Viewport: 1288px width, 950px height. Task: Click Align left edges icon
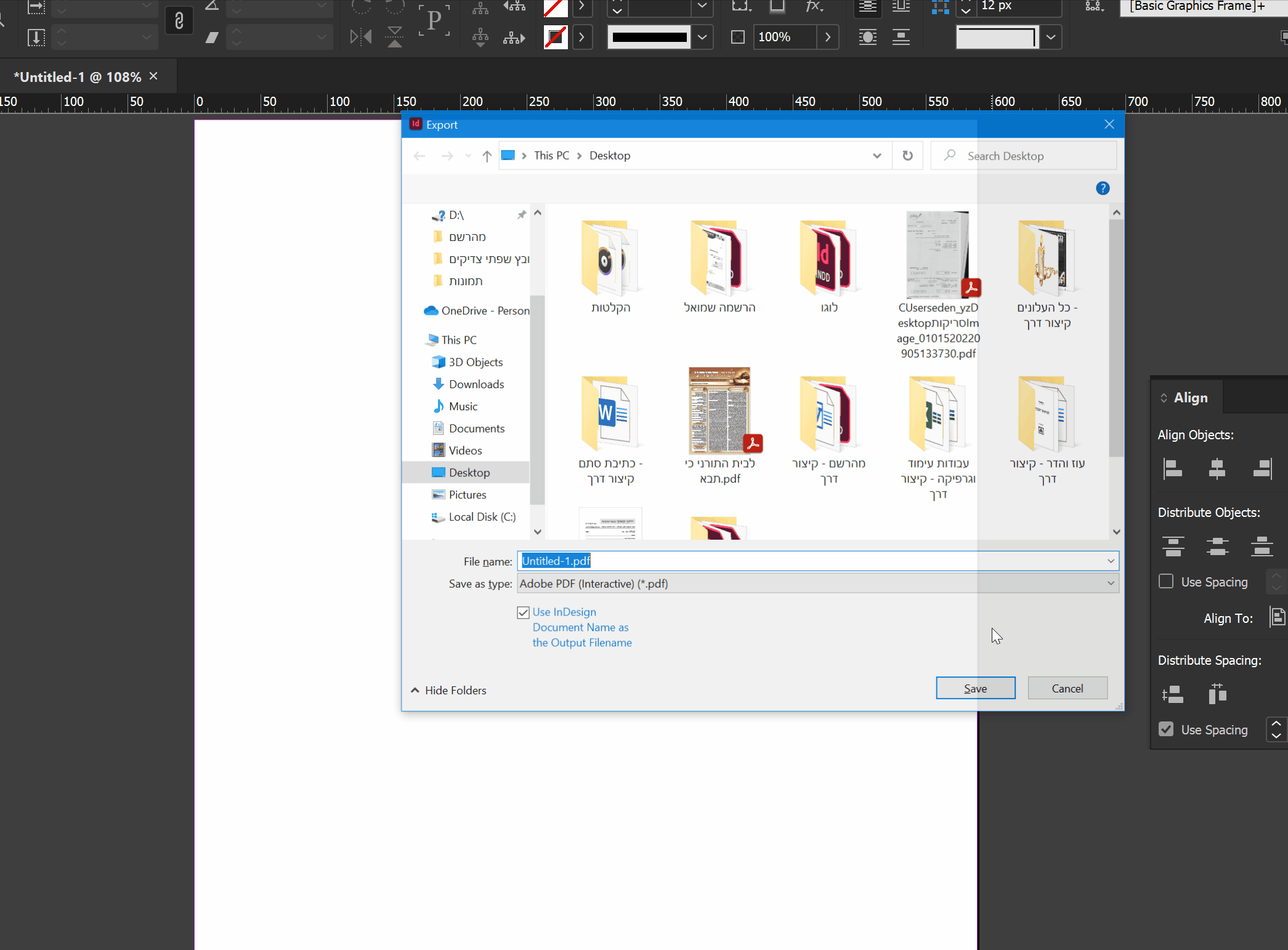pyautogui.click(x=1173, y=469)
